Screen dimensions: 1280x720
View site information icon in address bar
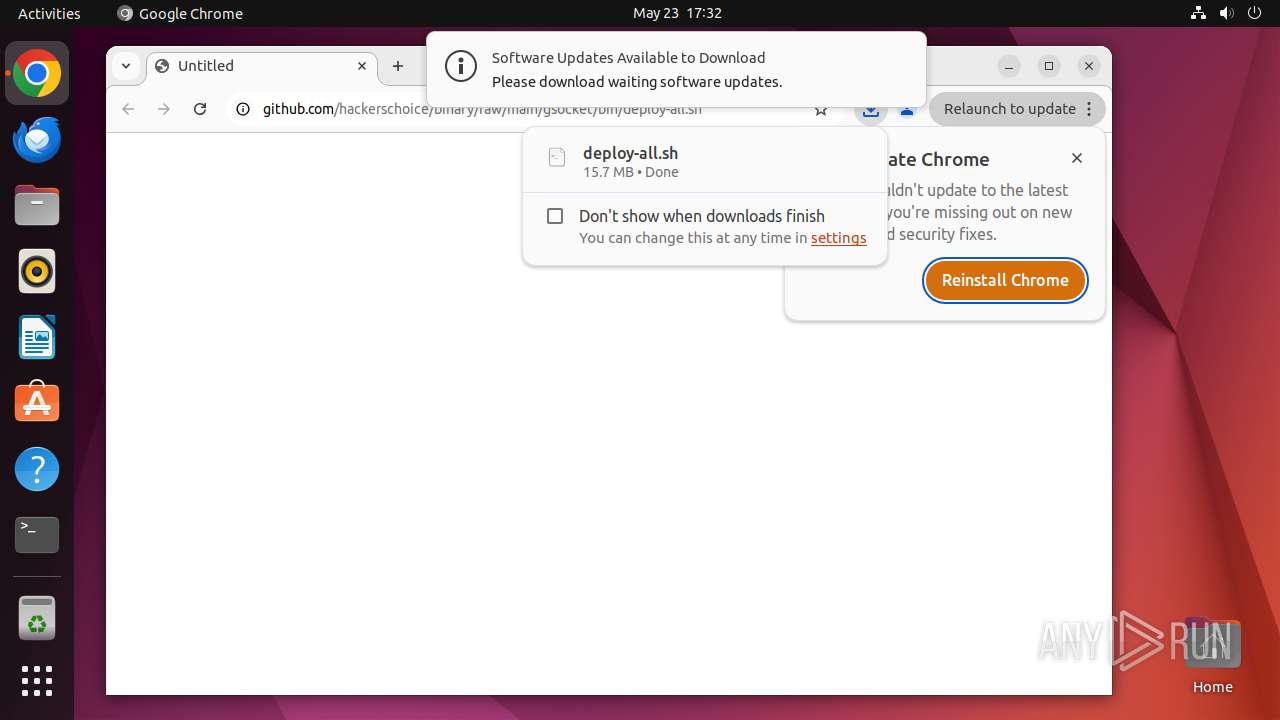coord(243,109)
